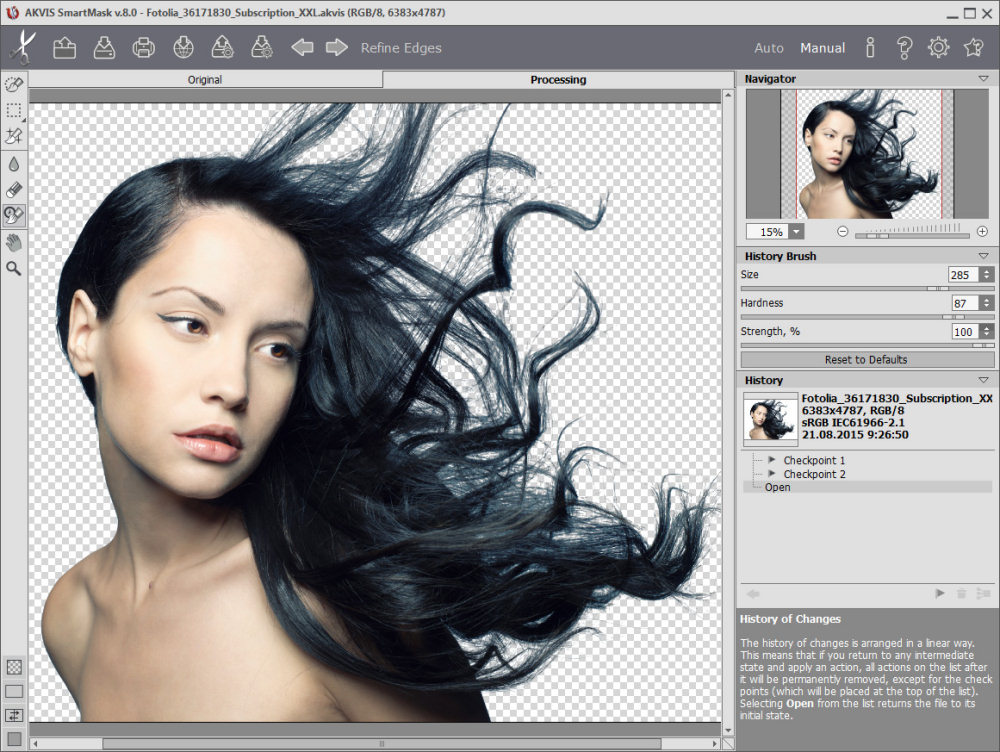1000x752 pixels.
Task: Switch to the Original tab
Action: click(x=205, y=80)
